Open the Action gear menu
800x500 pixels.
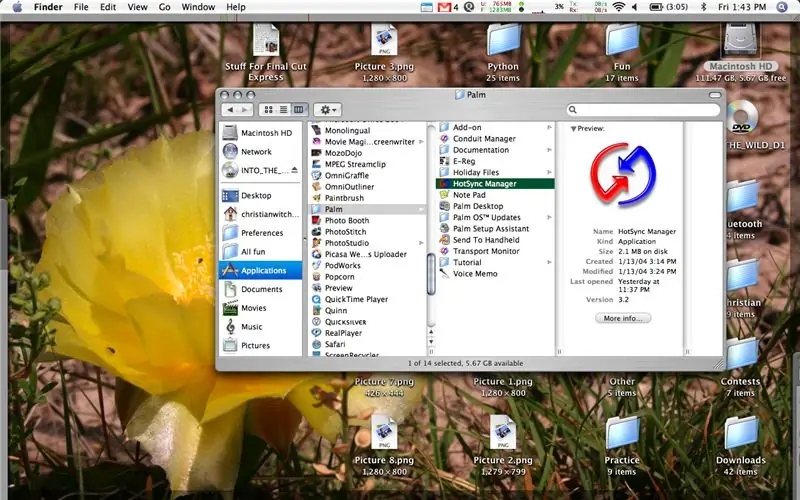[328, 110]
